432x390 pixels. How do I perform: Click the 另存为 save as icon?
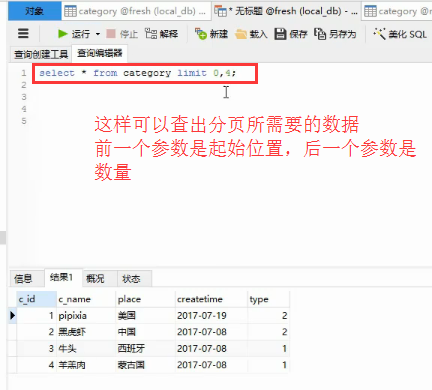pyautogui.click(x=320, y=34)
